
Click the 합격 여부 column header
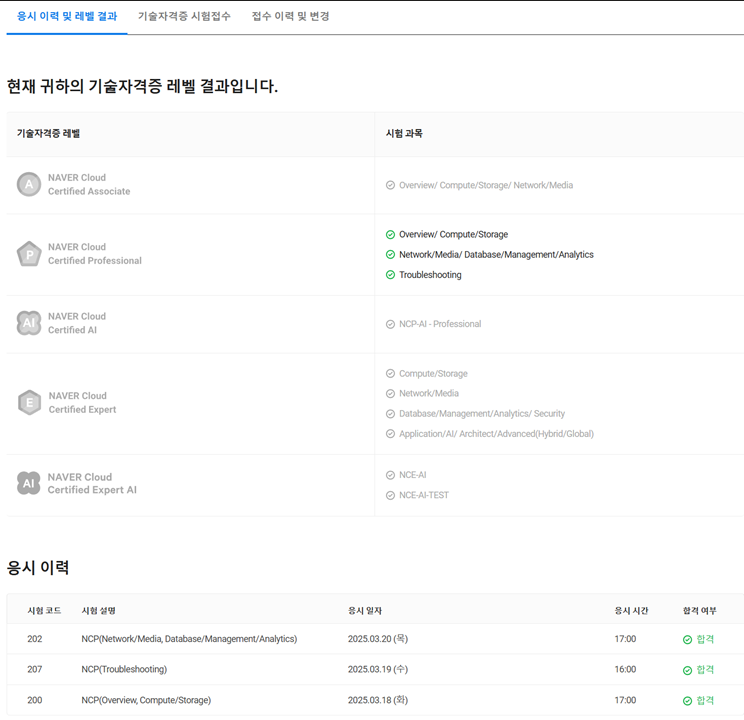coord(699,611)
